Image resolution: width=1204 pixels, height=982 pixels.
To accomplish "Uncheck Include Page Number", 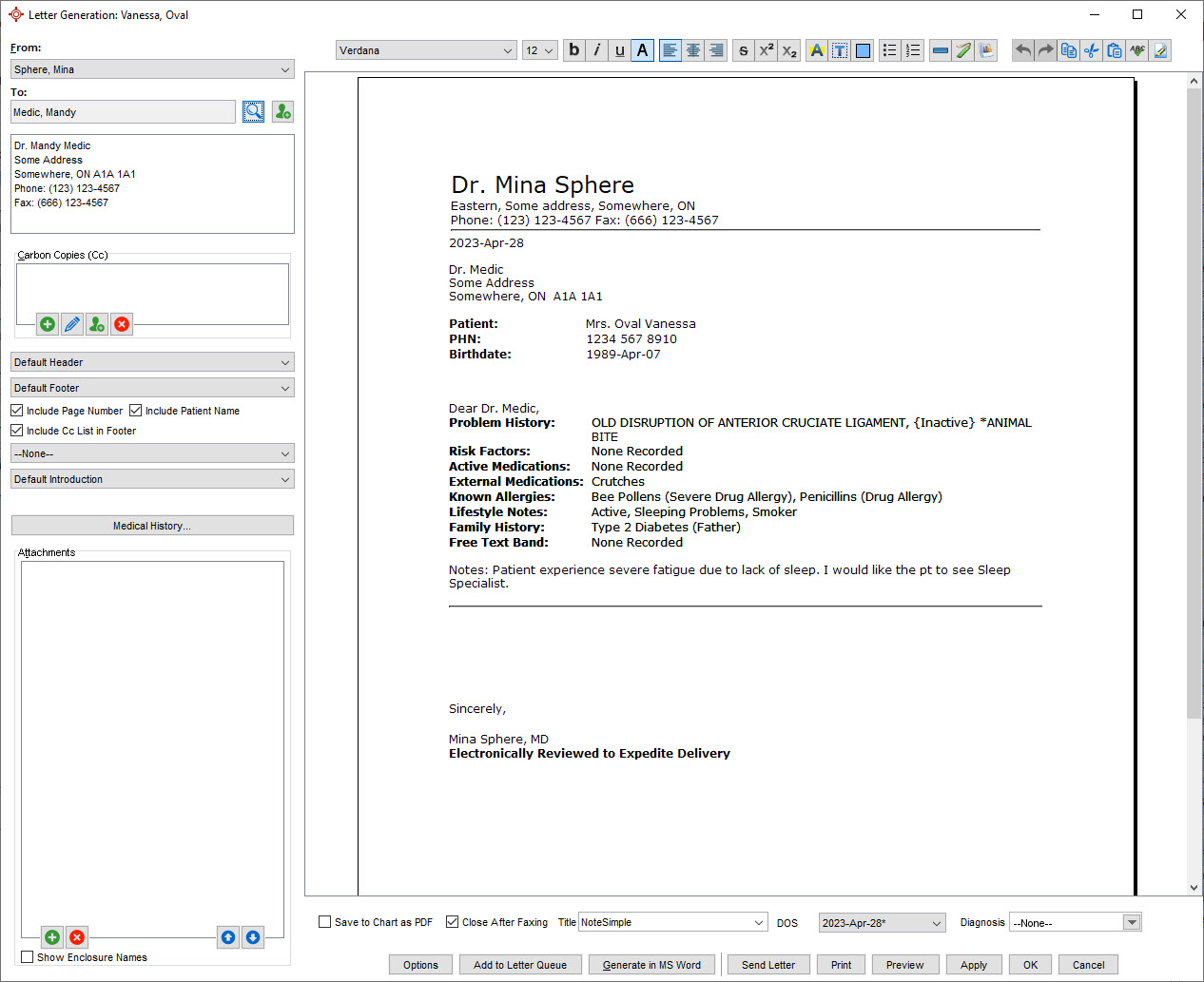I will coord(16,410).
